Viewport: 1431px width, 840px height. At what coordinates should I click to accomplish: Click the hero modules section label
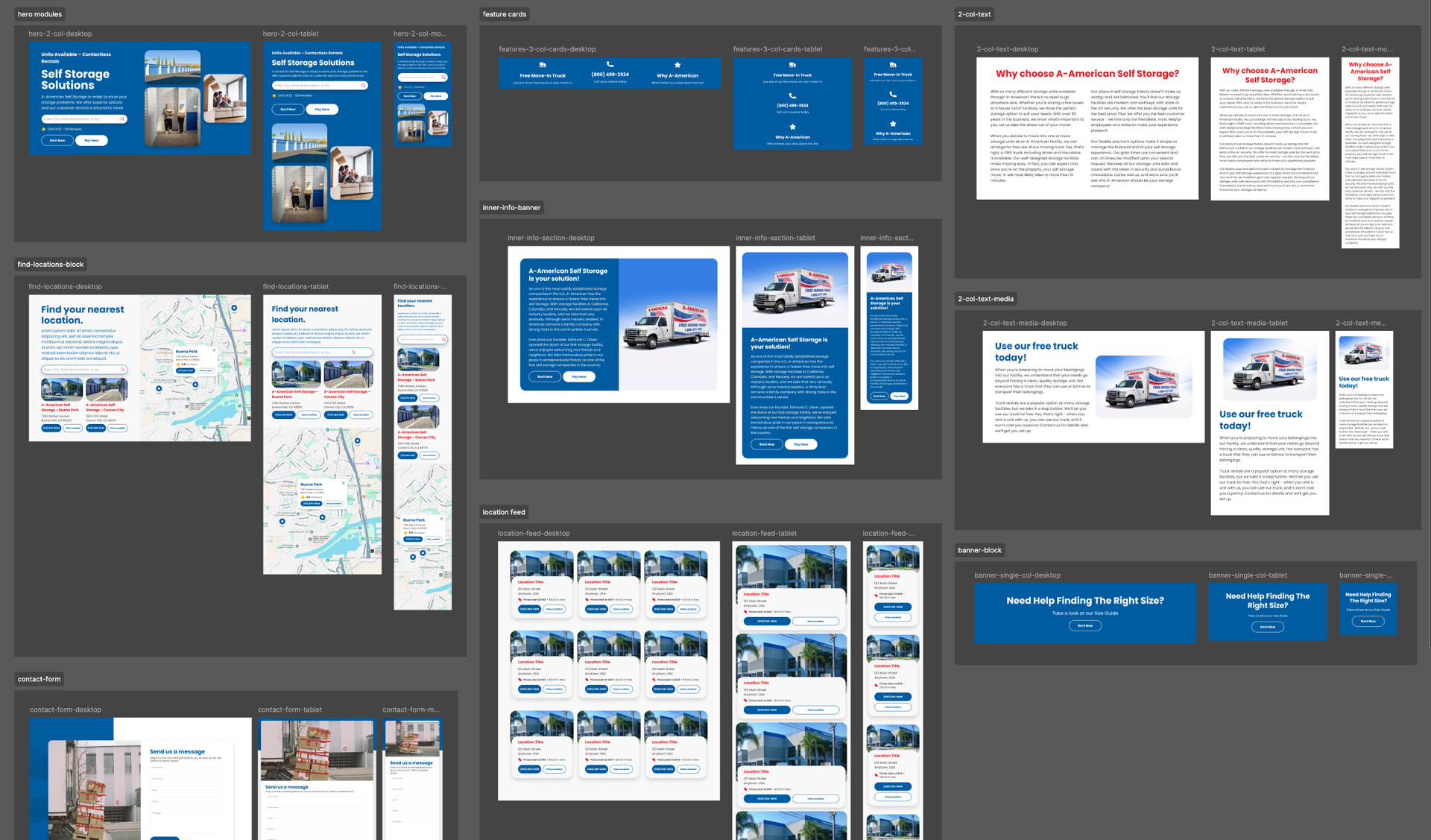pyautogui.click(x=39, y=13)
